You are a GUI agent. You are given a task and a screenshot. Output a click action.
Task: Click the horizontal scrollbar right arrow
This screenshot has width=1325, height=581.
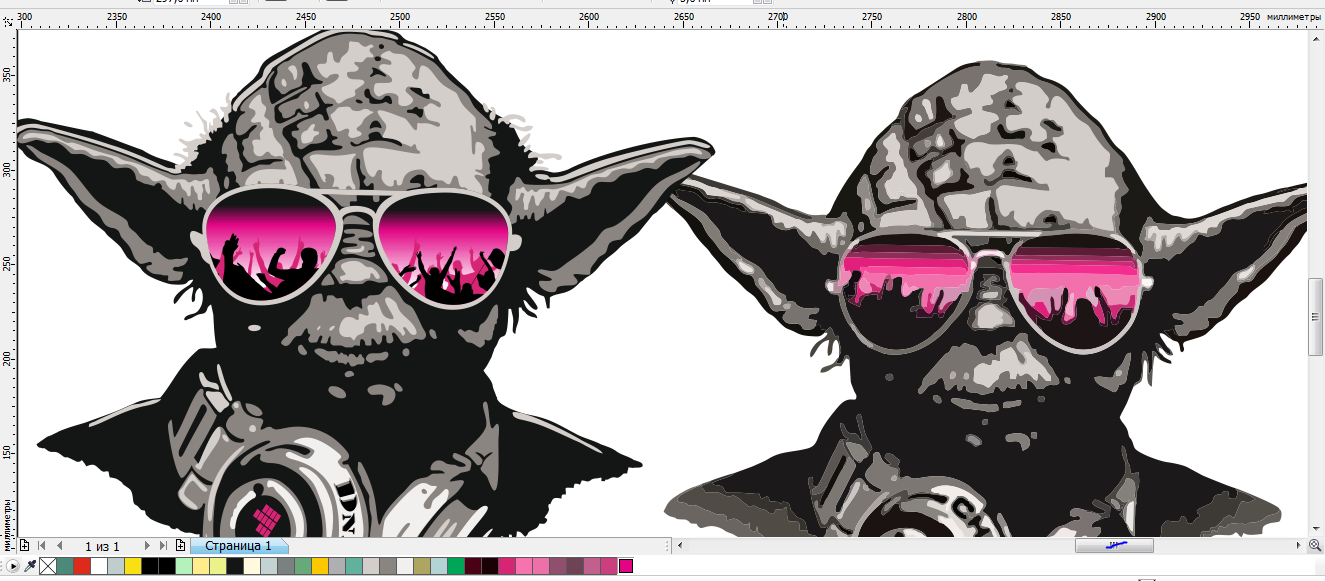(x=1297, y=546)
